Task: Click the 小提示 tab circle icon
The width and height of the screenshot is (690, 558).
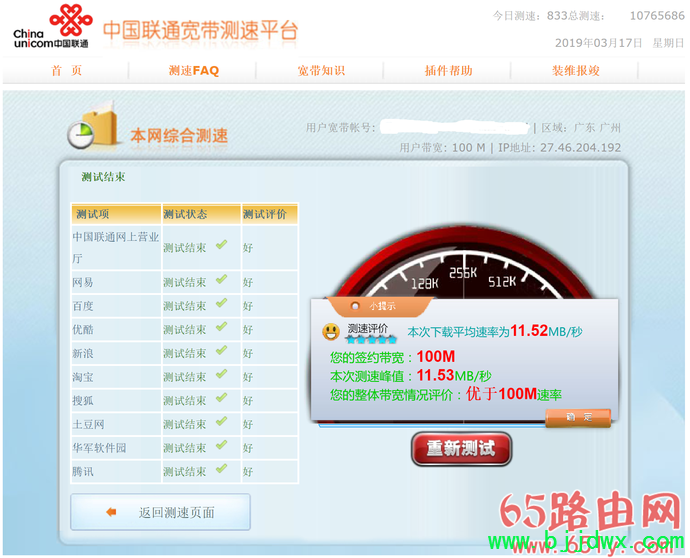Action: pyautogui.click(x=355, y=306)
